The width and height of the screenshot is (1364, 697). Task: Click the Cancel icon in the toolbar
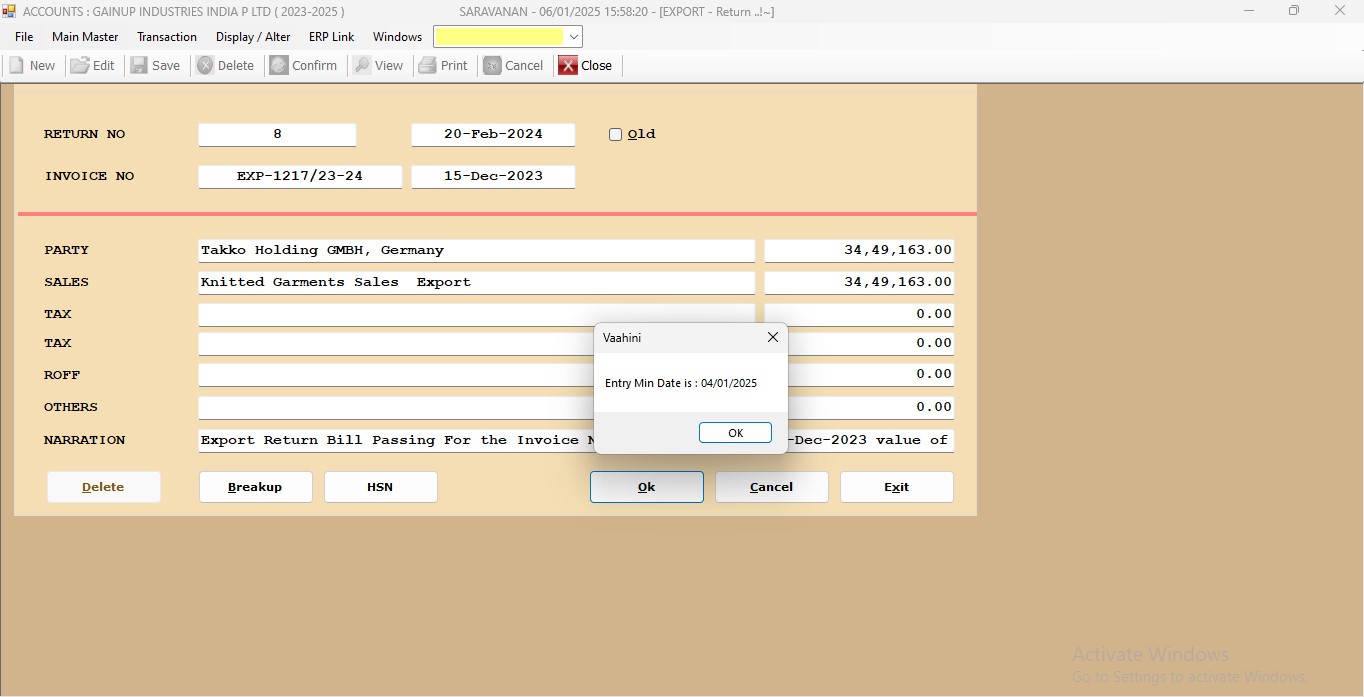(492, 66)
